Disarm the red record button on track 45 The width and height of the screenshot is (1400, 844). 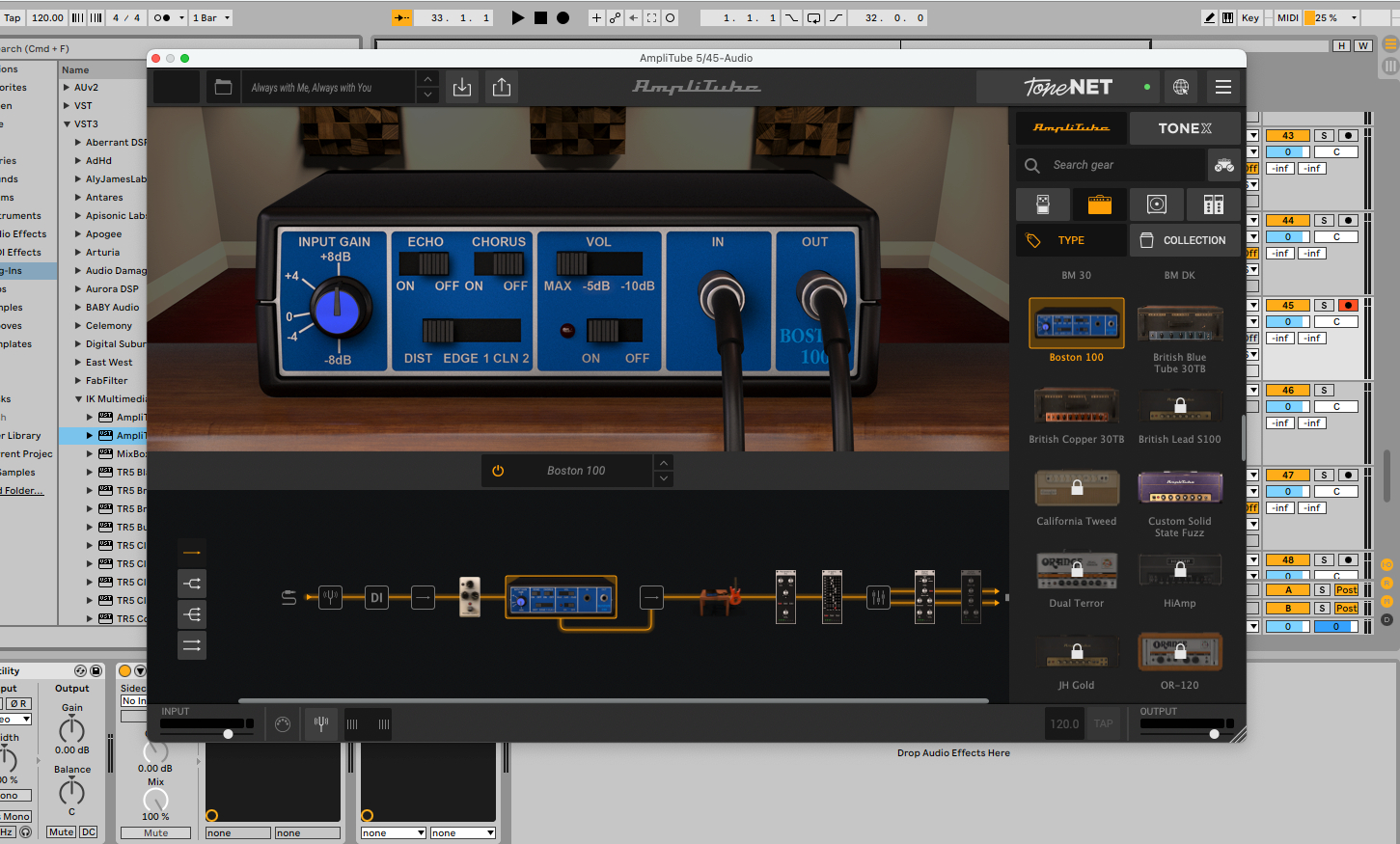[x=1349, y=305]
